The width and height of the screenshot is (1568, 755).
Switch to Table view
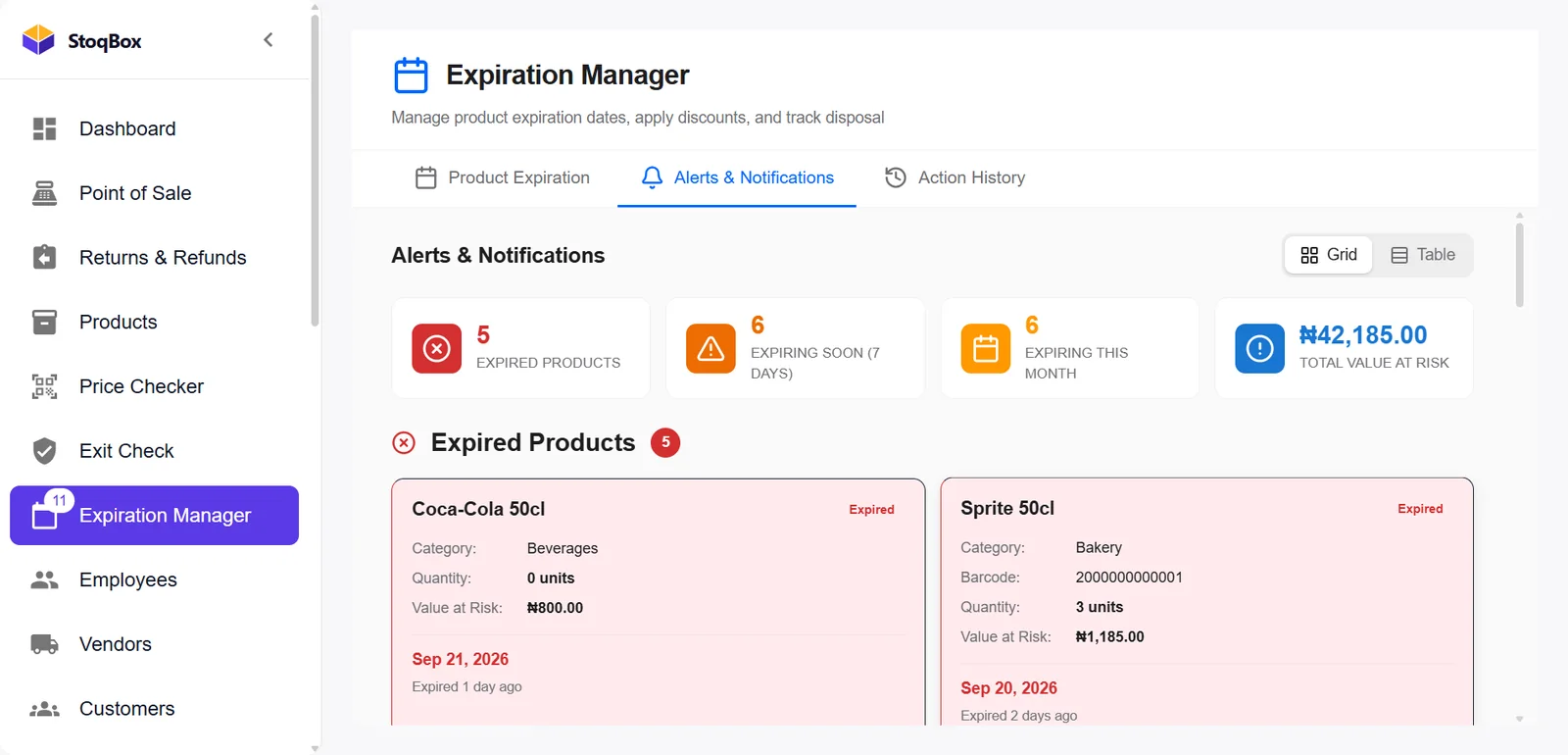tap(1423, 255)
